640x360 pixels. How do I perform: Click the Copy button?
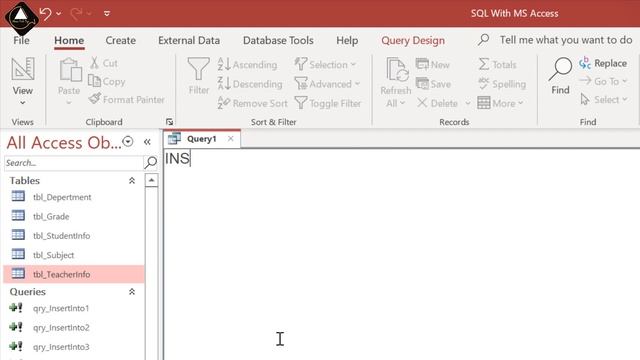coord(107,81)
